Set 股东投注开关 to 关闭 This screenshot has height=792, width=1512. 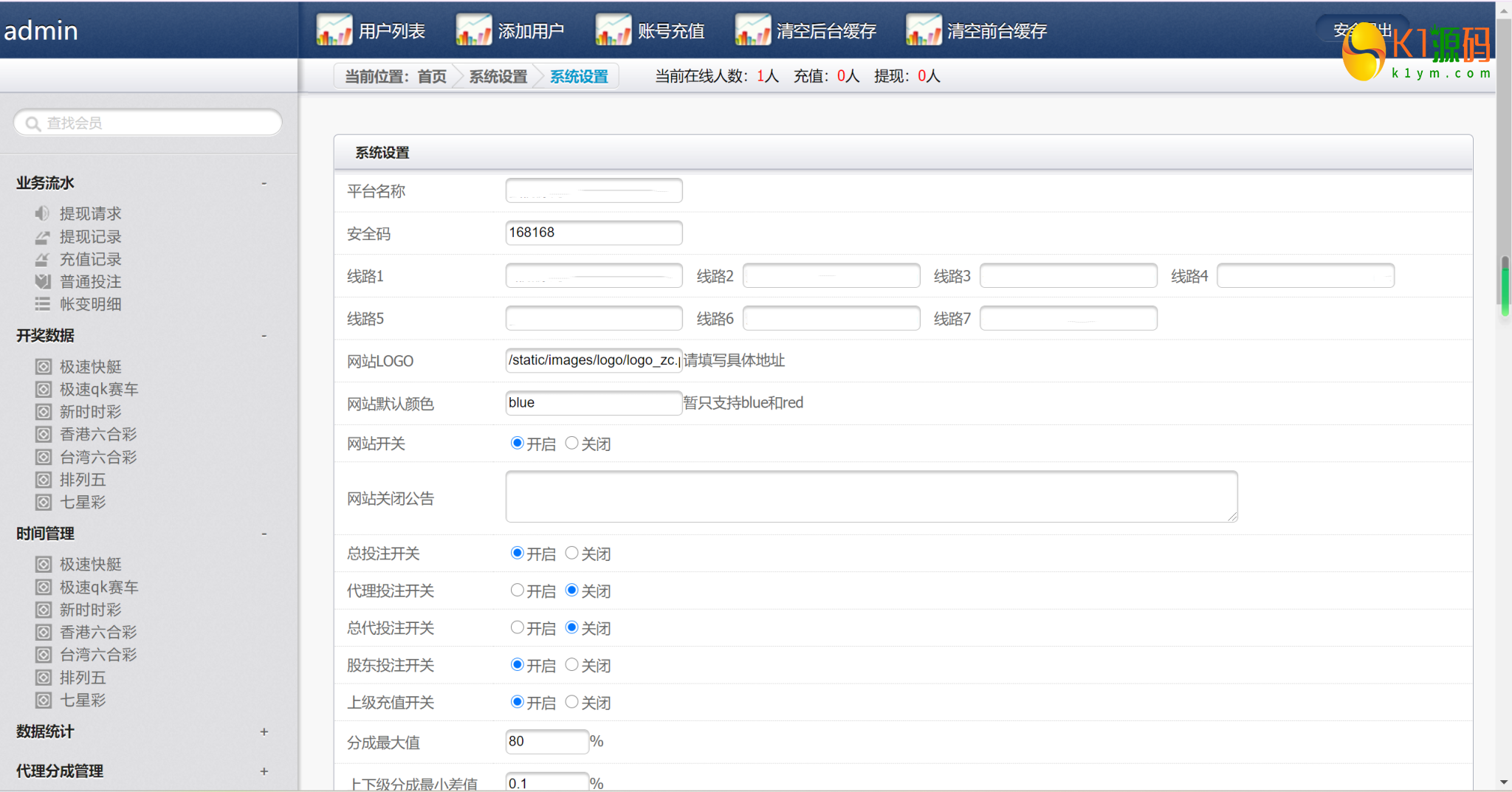point(571,665)
